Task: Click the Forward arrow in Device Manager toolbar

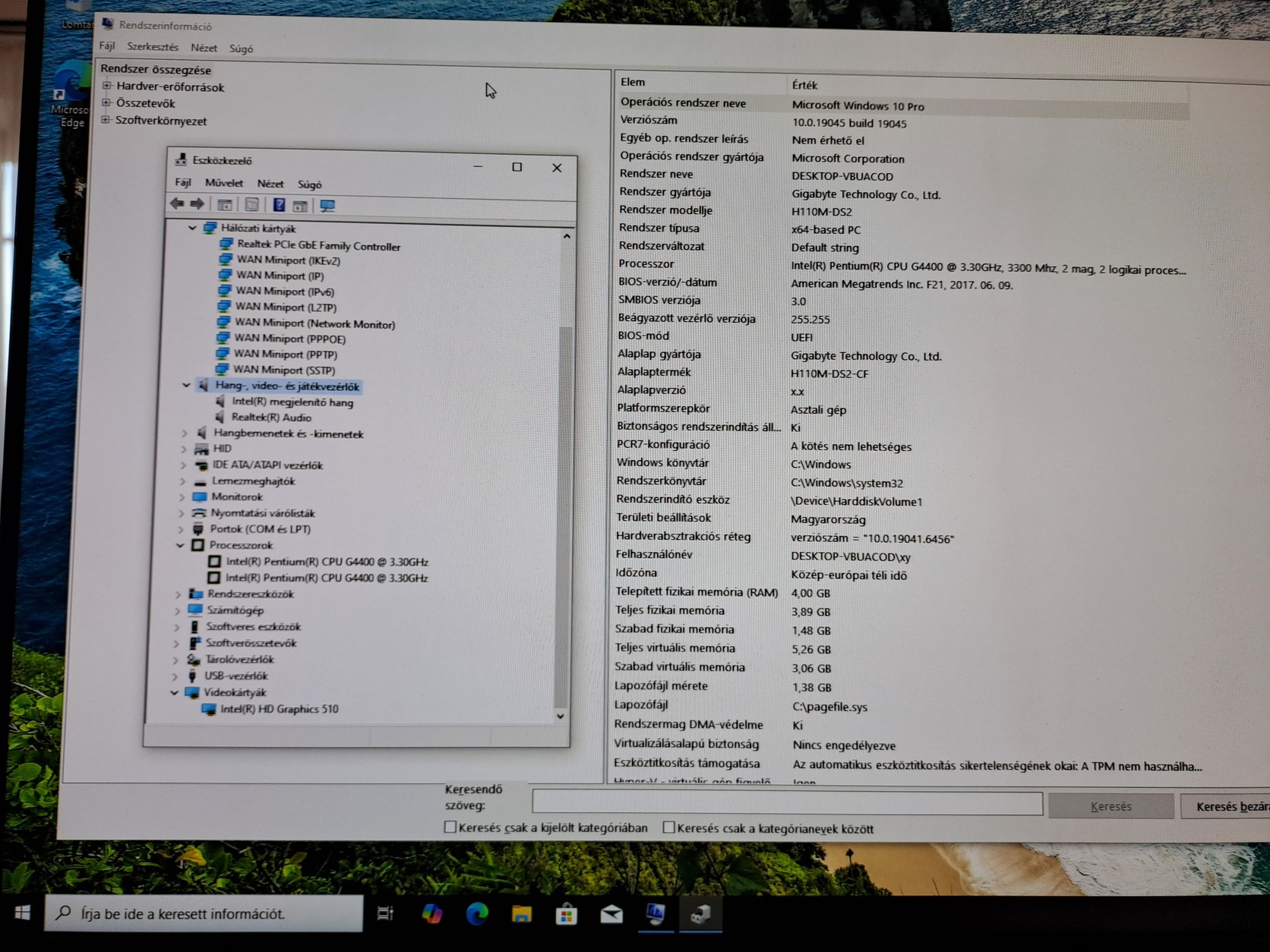Action: pos(197,203)
